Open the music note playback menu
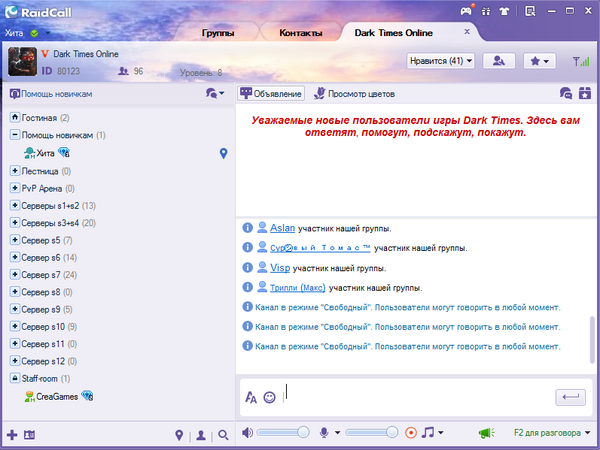This screenshot has width=600, height=450. coord(432,432)
